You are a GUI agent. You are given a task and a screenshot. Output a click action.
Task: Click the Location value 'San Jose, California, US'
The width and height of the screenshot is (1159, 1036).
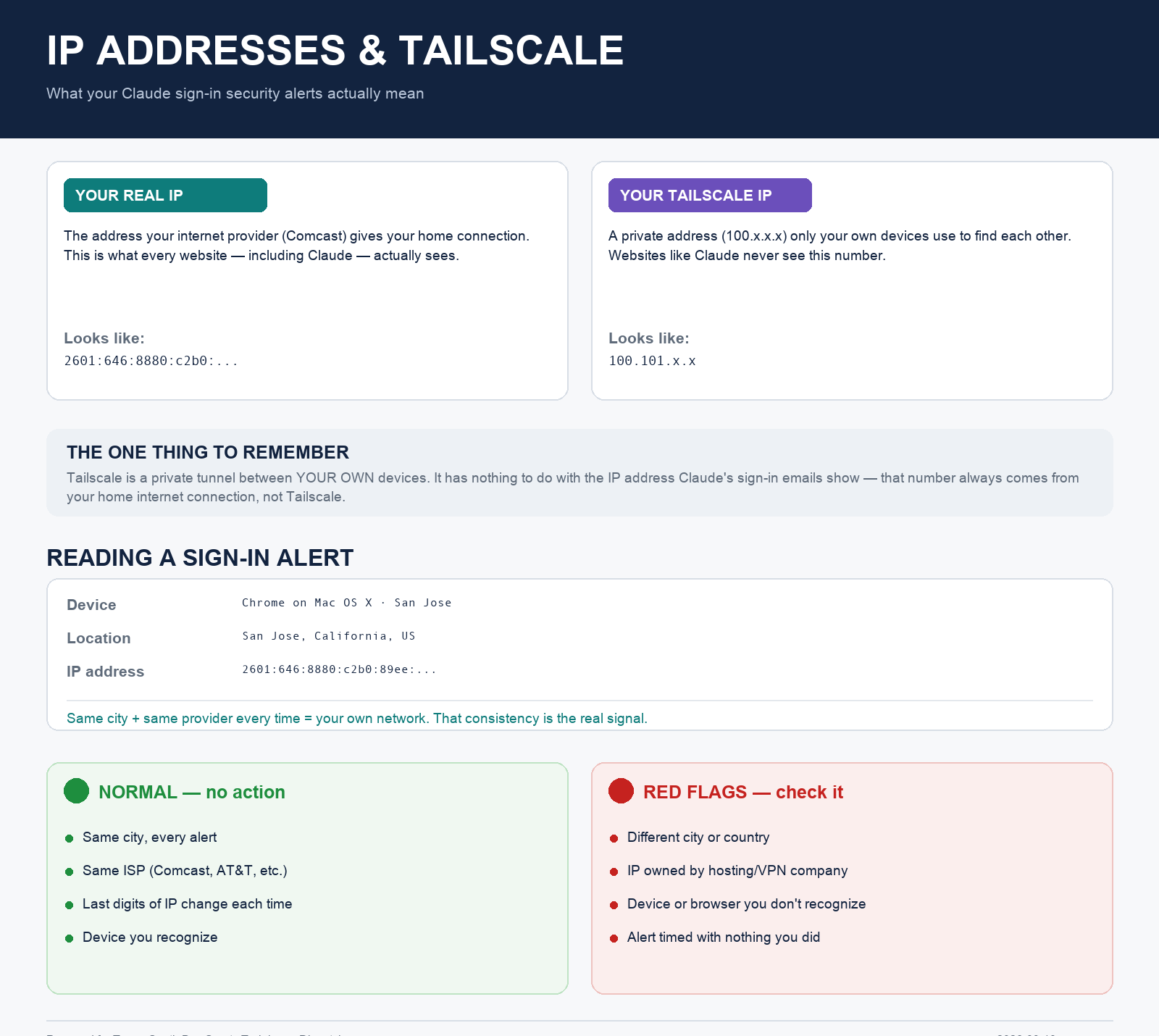click(329, 636)
